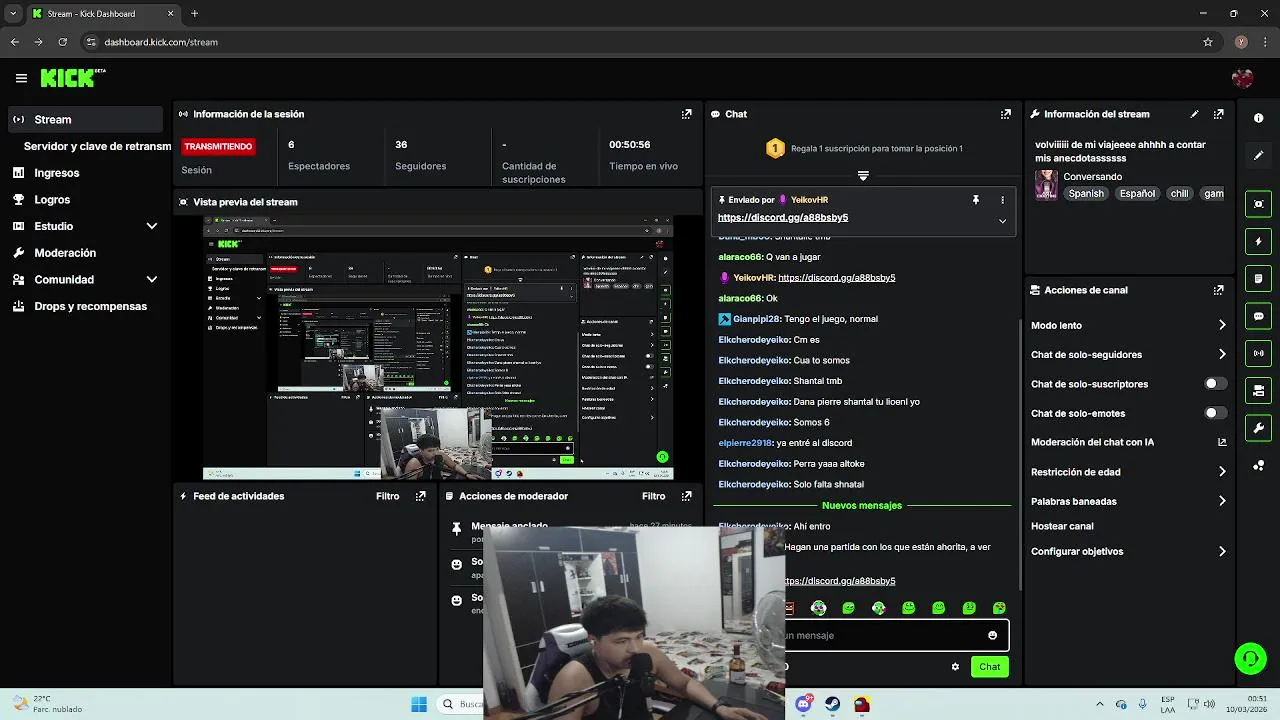Expand the Estudio sidebar section
Image resolution: width=1280 pixels, height=720 pixels.
[152, 226]
